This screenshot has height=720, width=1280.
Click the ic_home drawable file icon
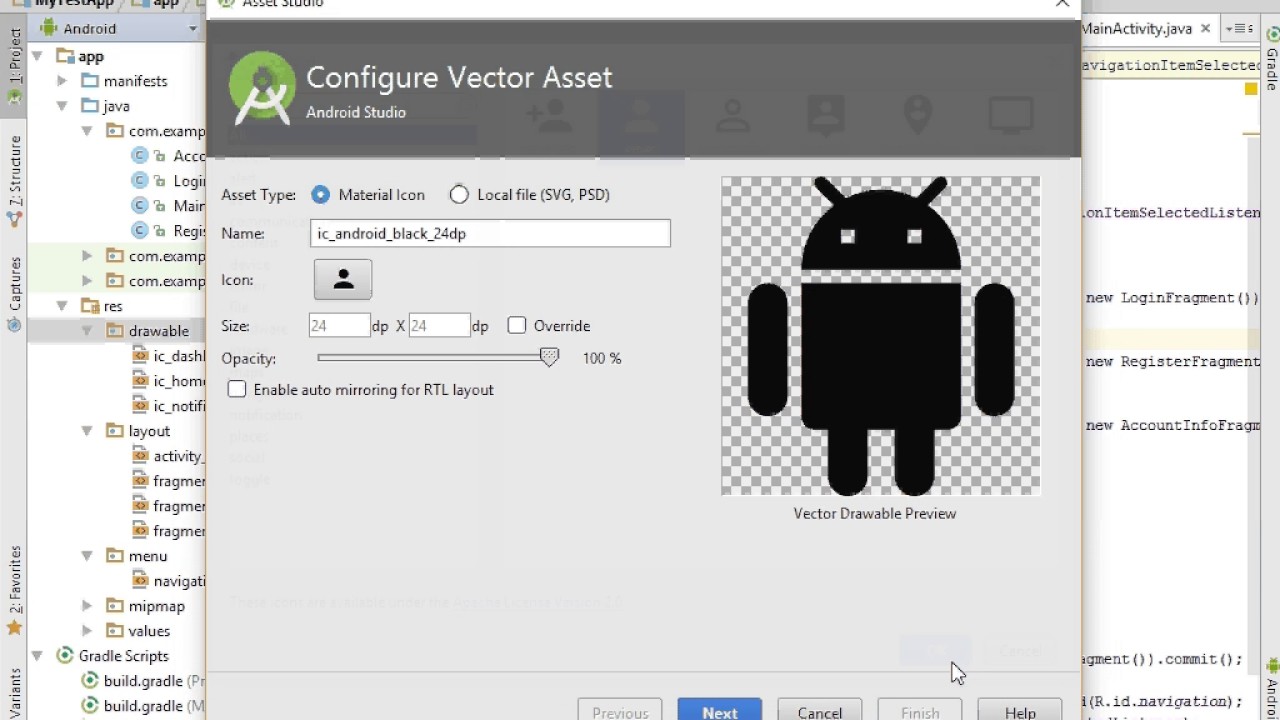click(141, 380)
